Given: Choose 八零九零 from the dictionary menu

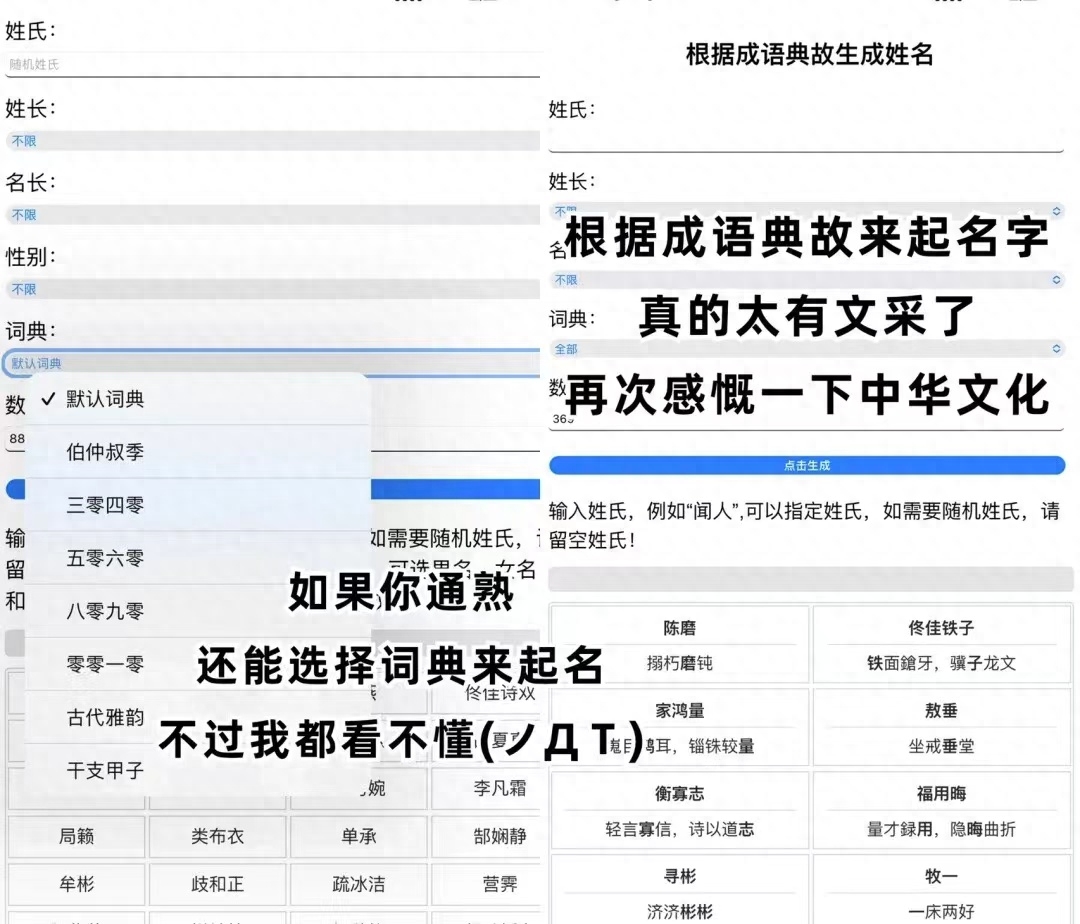Looking at the screenshot, I should click(198, 611).
